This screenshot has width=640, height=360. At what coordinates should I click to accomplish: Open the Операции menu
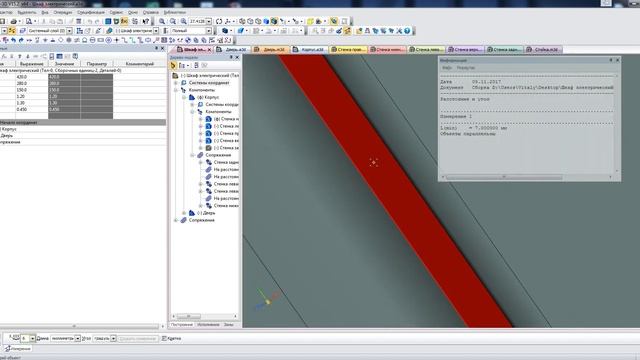[62, 12]
